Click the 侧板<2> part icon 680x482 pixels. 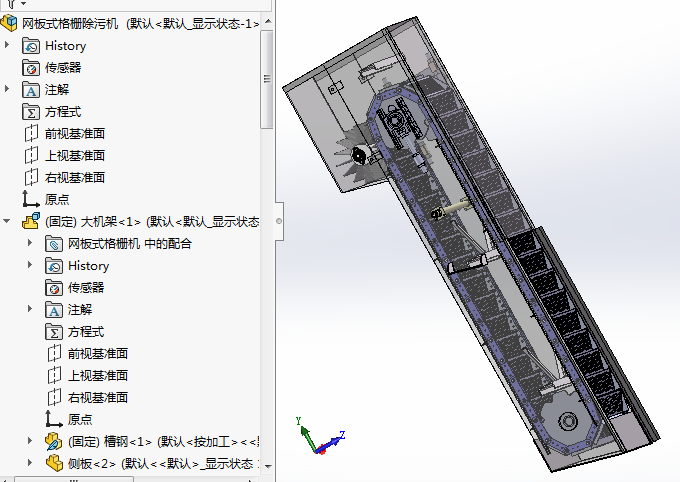coord(54,463)
